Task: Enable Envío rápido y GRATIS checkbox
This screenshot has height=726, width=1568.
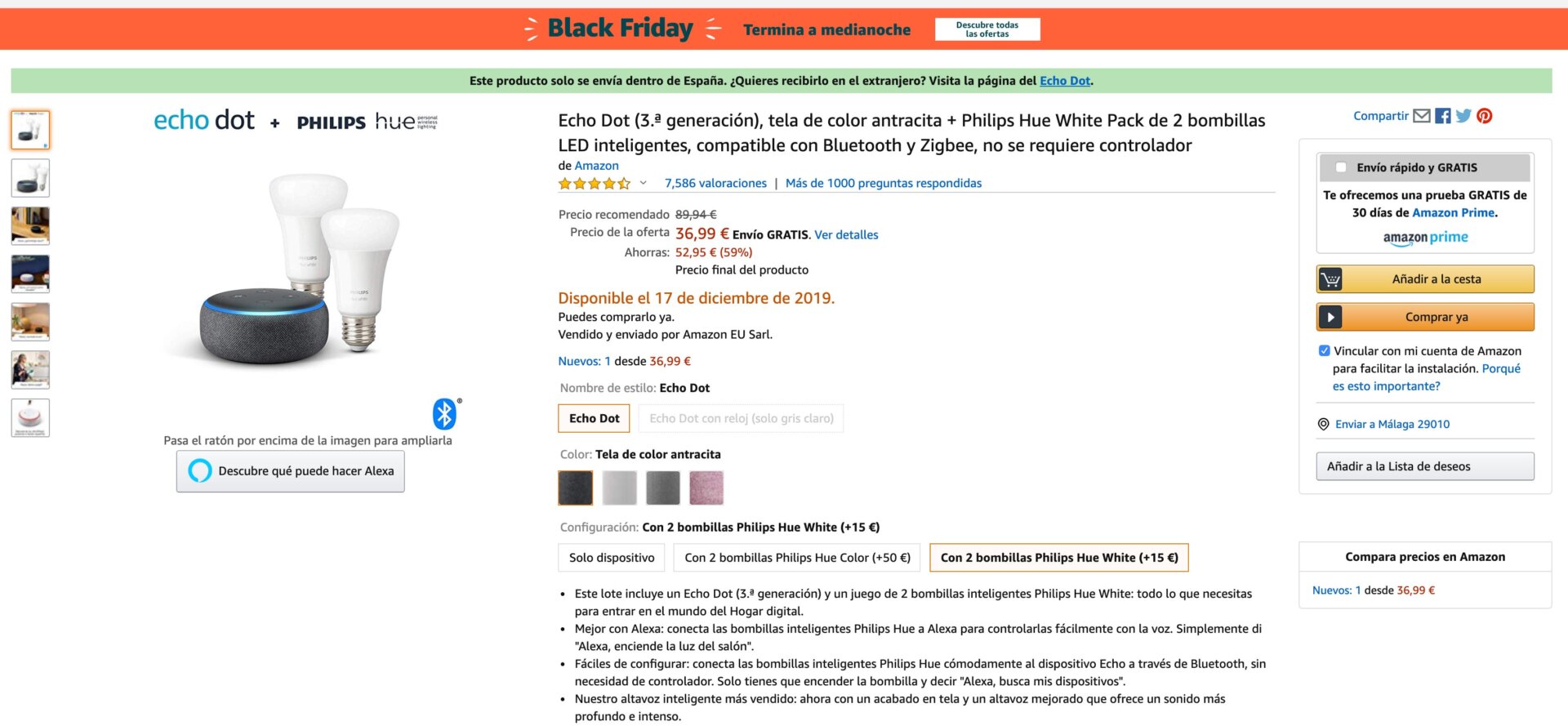Action: (1341, 167)
